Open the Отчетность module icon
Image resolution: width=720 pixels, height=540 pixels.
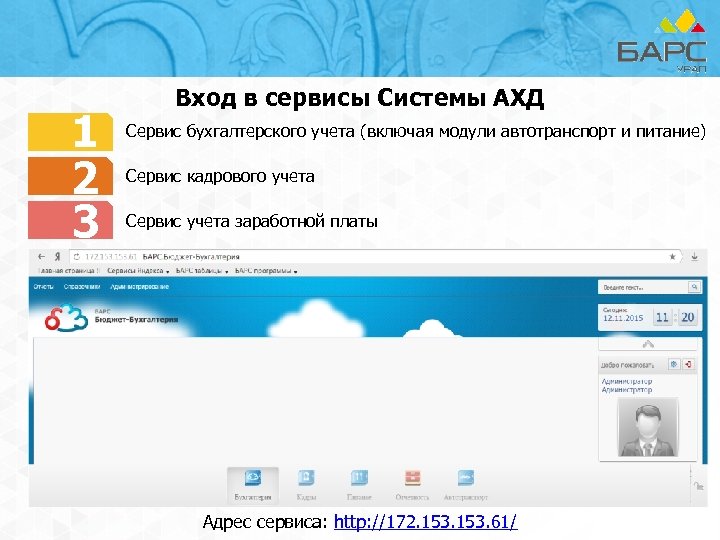412,485
